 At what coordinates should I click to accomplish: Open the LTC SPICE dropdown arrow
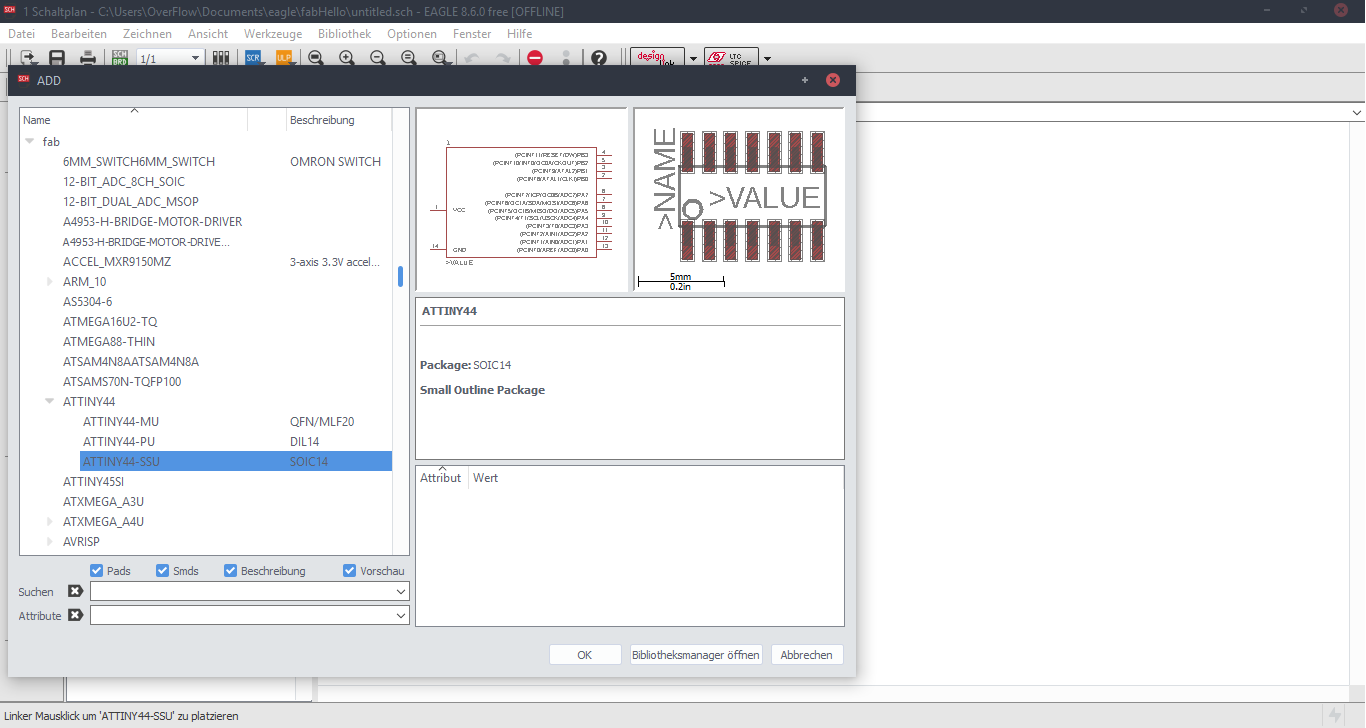[x=767, y=59]
